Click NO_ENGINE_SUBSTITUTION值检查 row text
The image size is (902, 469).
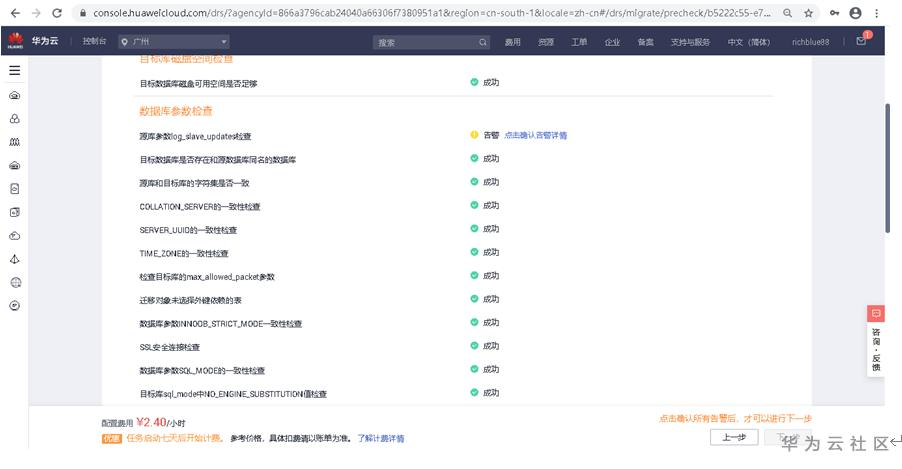[233, 394]
